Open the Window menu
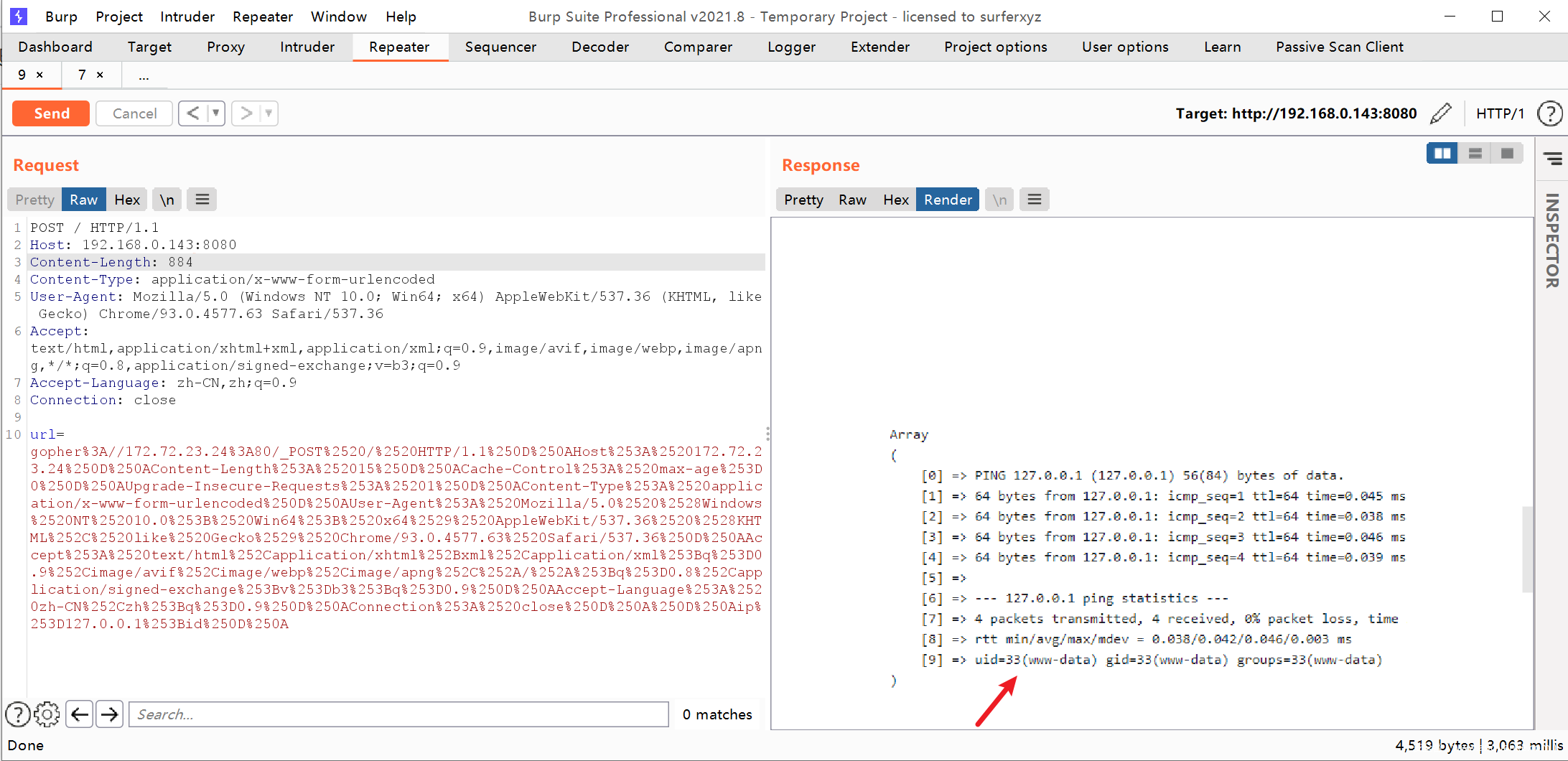The height and width of the screenshot is (761, 1568). (339, 17)
